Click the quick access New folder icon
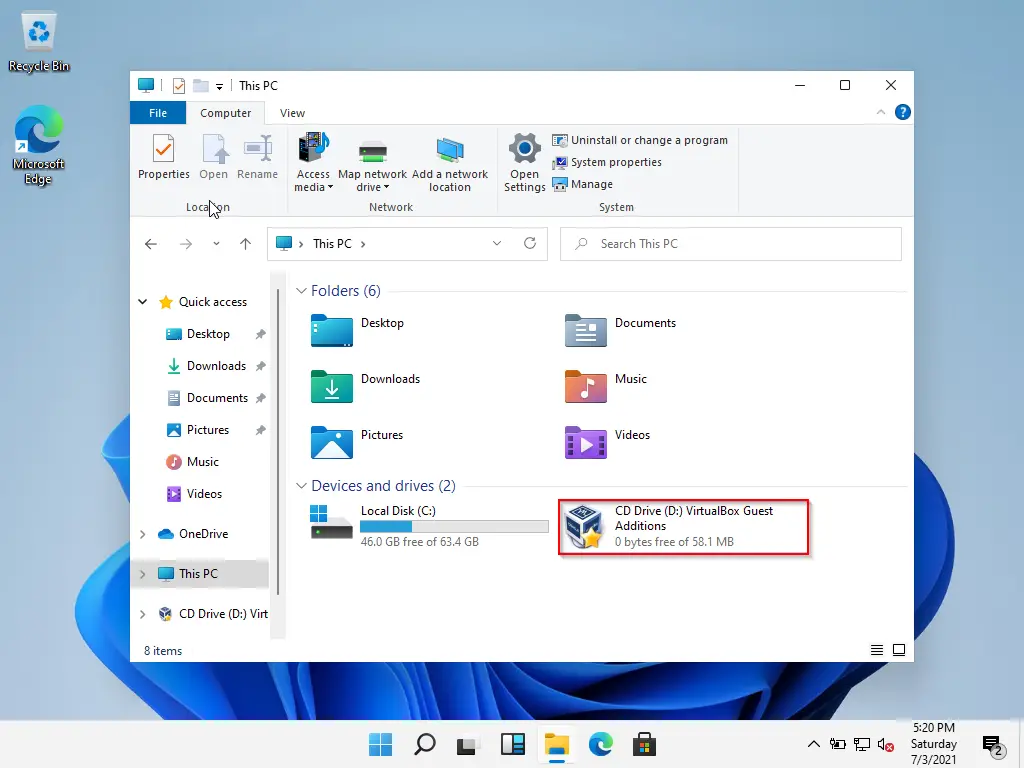 pos(200,86)
